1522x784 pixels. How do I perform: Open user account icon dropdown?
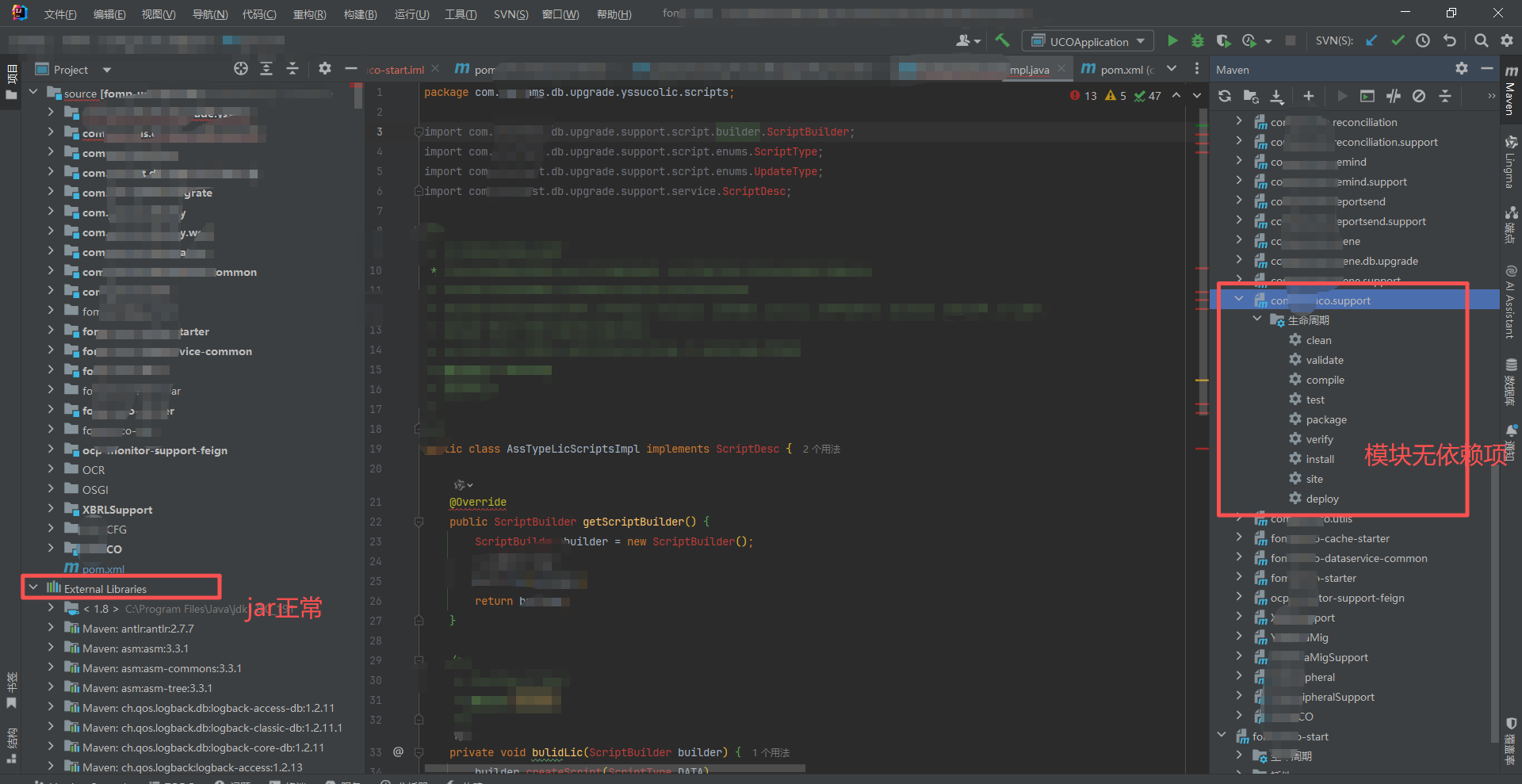[x=969, y=40]
